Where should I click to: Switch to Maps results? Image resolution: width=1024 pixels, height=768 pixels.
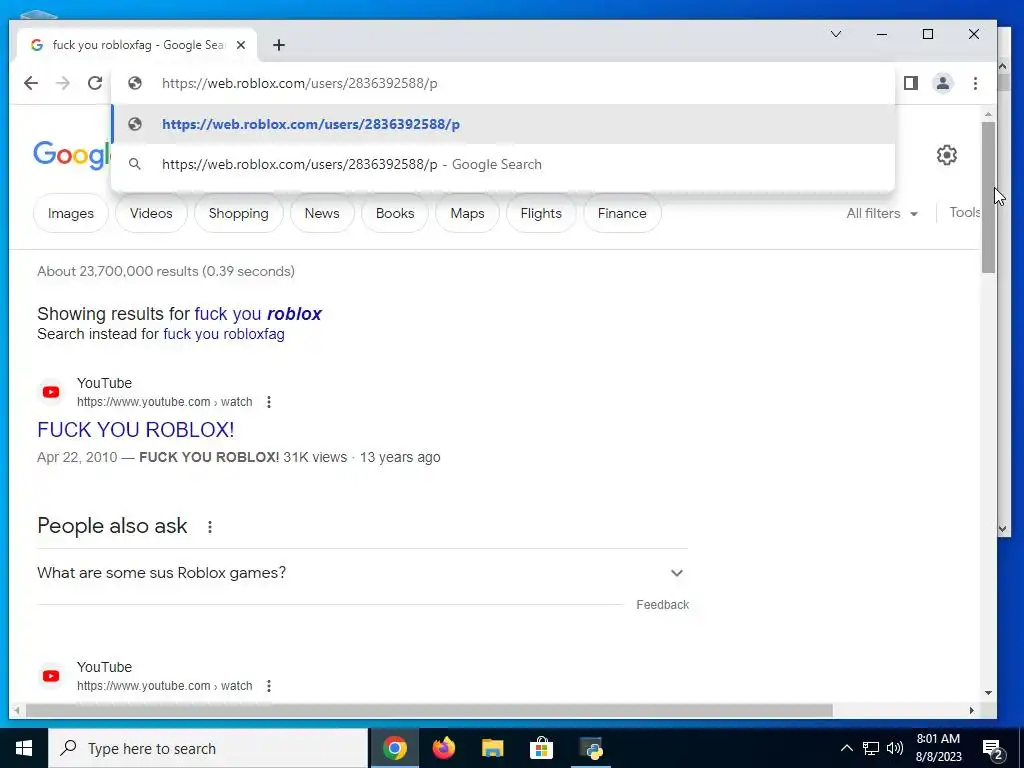coord(468,214)
